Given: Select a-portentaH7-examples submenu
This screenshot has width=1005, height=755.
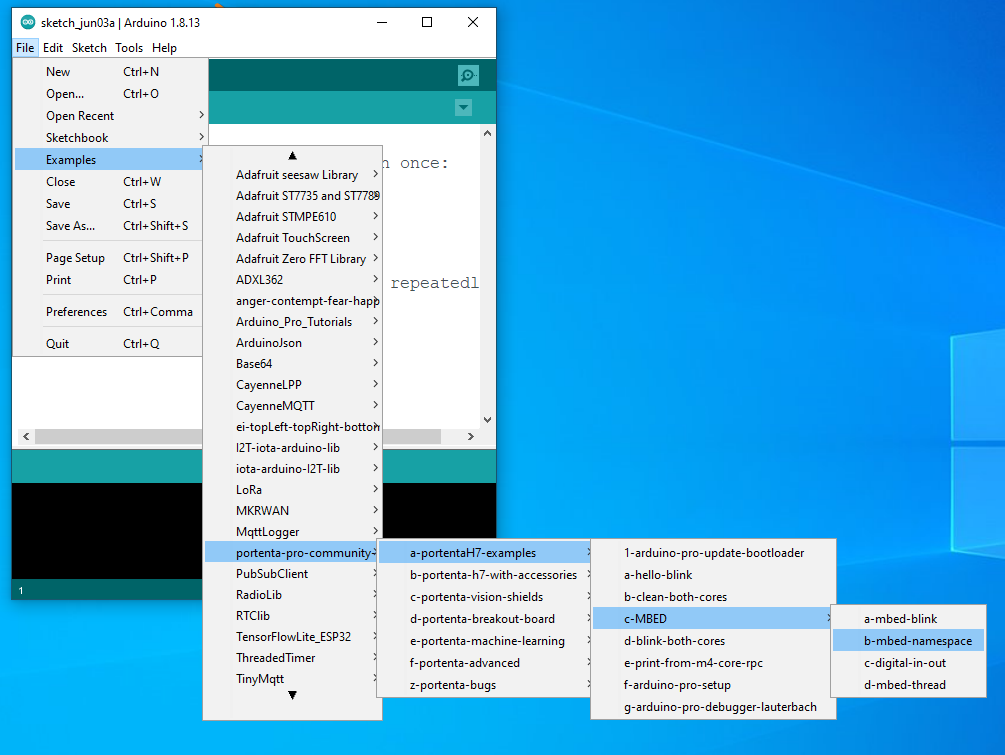Looking at the screenshot, I should [x=485, y=553].
